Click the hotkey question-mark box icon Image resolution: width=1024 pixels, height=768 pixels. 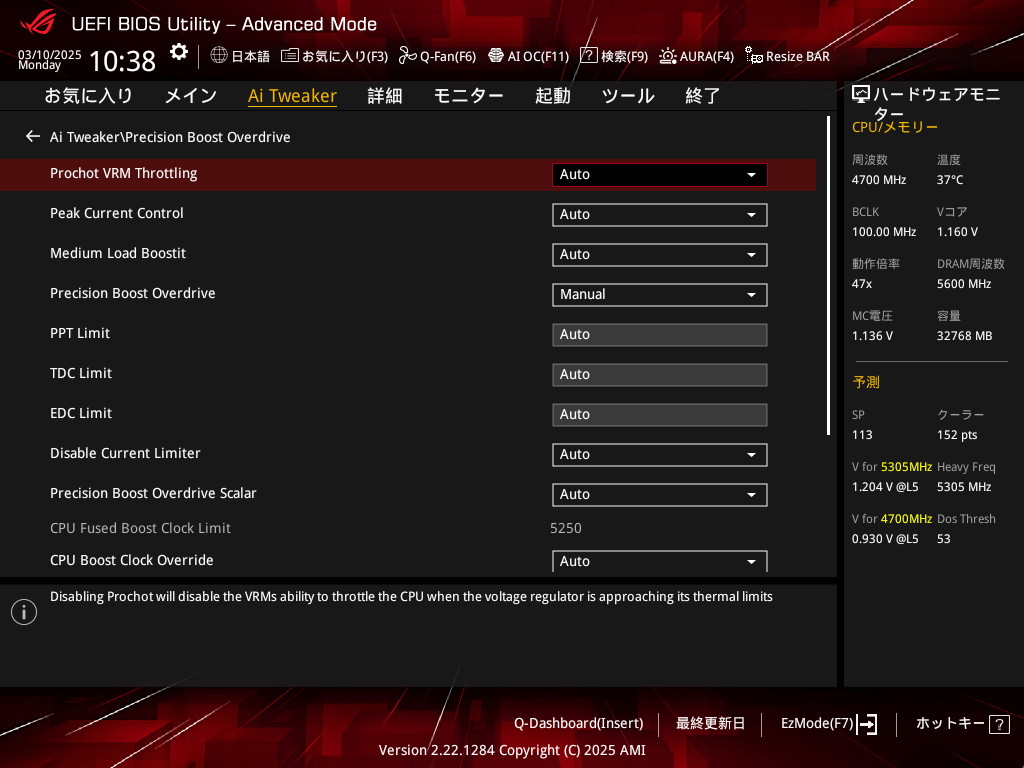coord(999,724)
